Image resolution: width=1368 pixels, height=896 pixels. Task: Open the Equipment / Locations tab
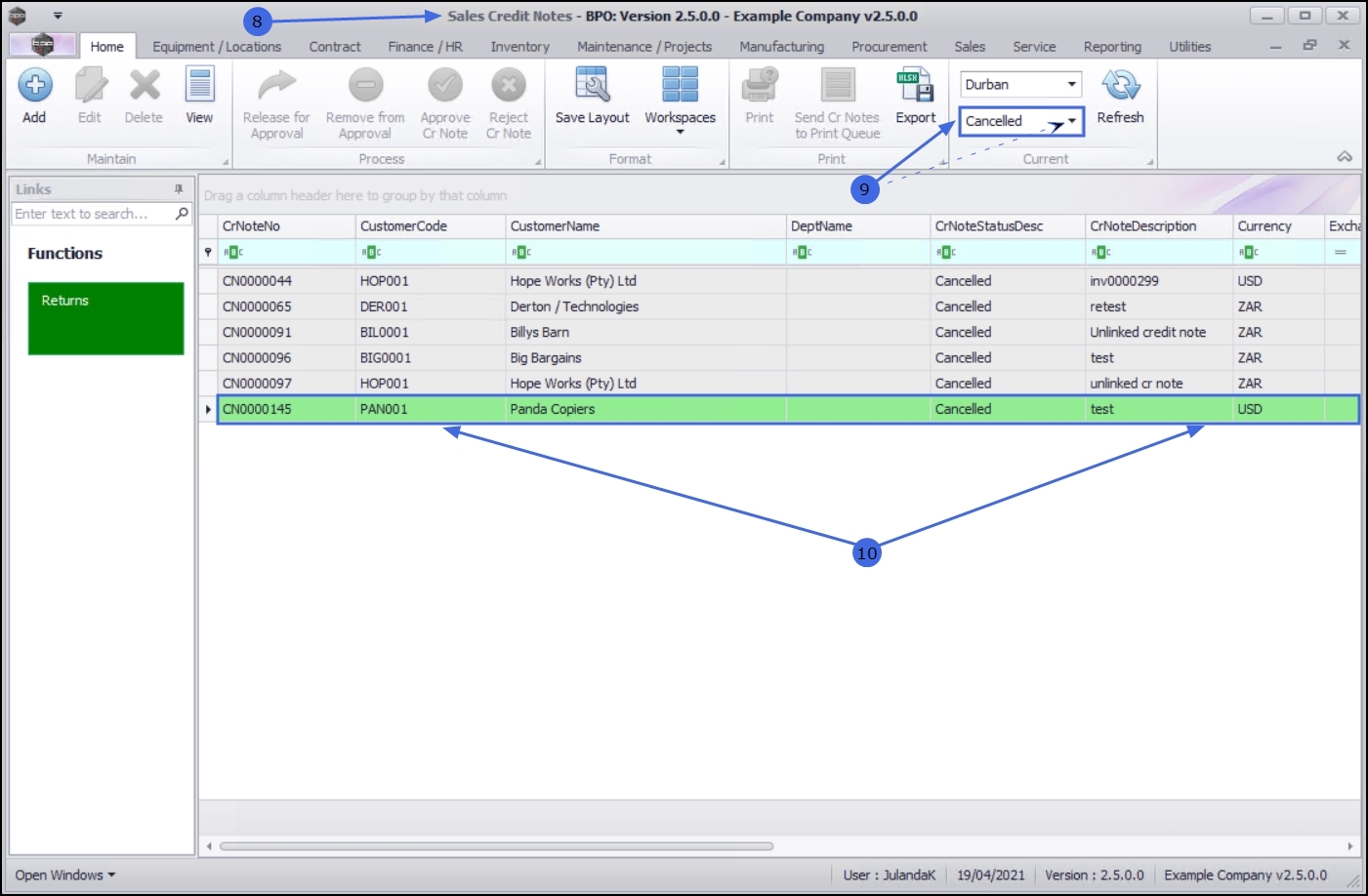217,47
